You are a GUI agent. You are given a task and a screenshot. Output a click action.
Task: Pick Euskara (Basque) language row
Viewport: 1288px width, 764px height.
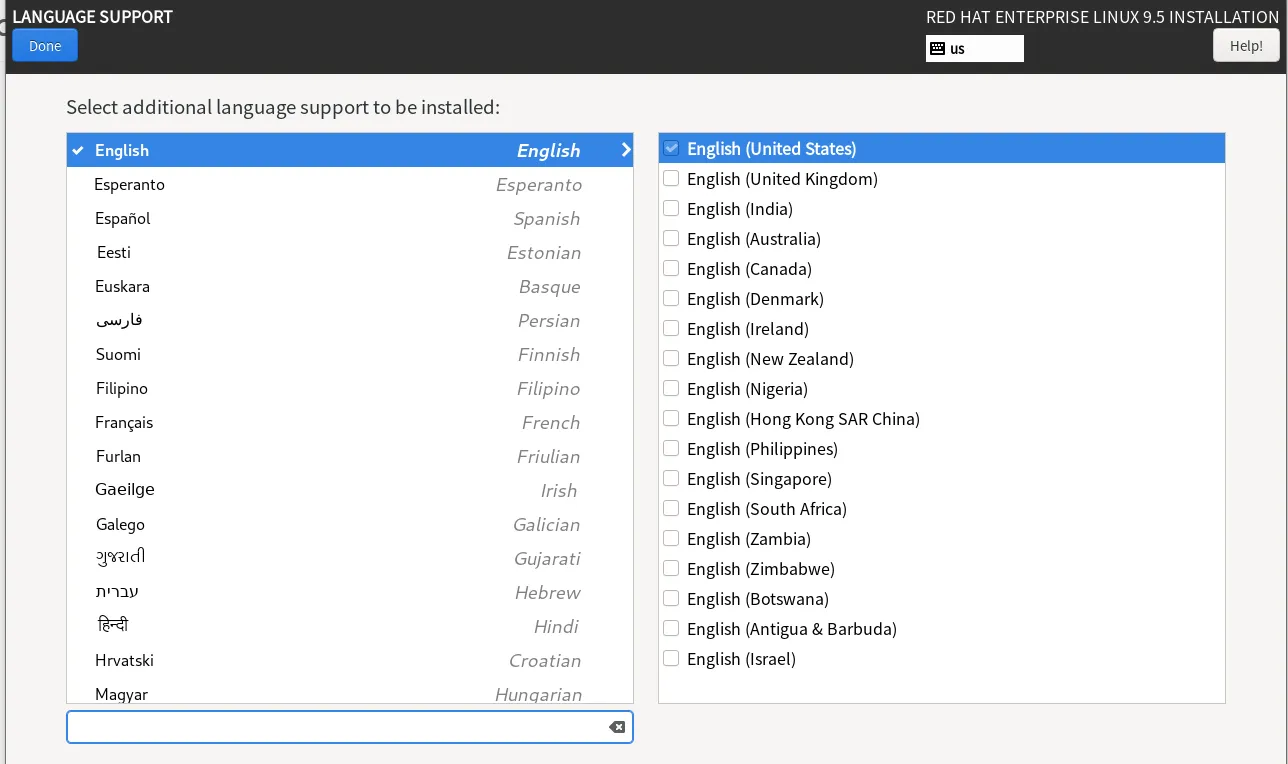[x=350, y=286]
